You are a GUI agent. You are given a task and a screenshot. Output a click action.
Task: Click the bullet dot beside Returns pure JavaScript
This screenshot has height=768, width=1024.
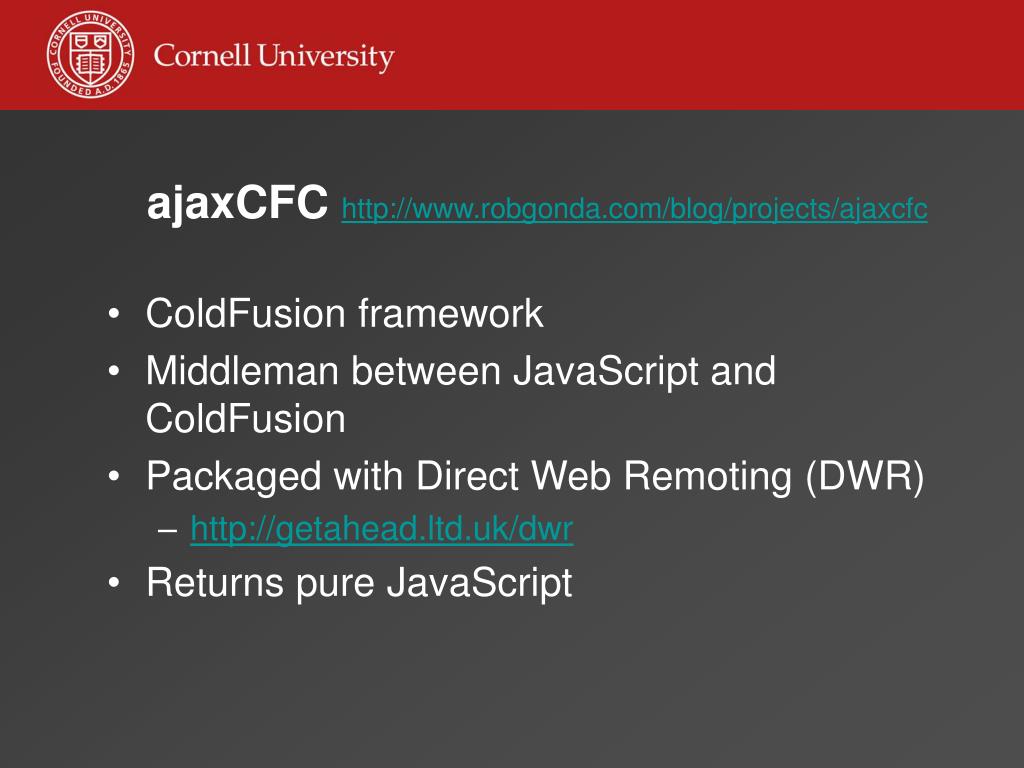coord(114,583)
